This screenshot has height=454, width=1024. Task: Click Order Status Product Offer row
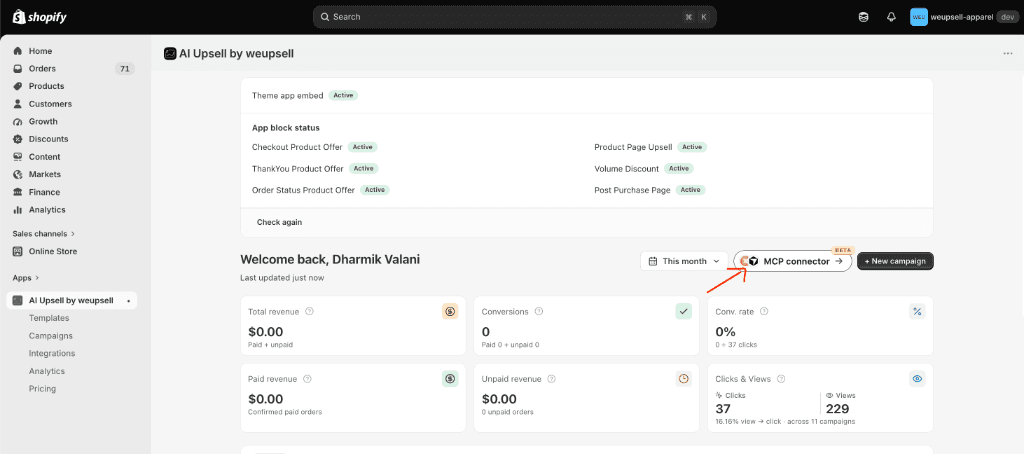point(321,190)
